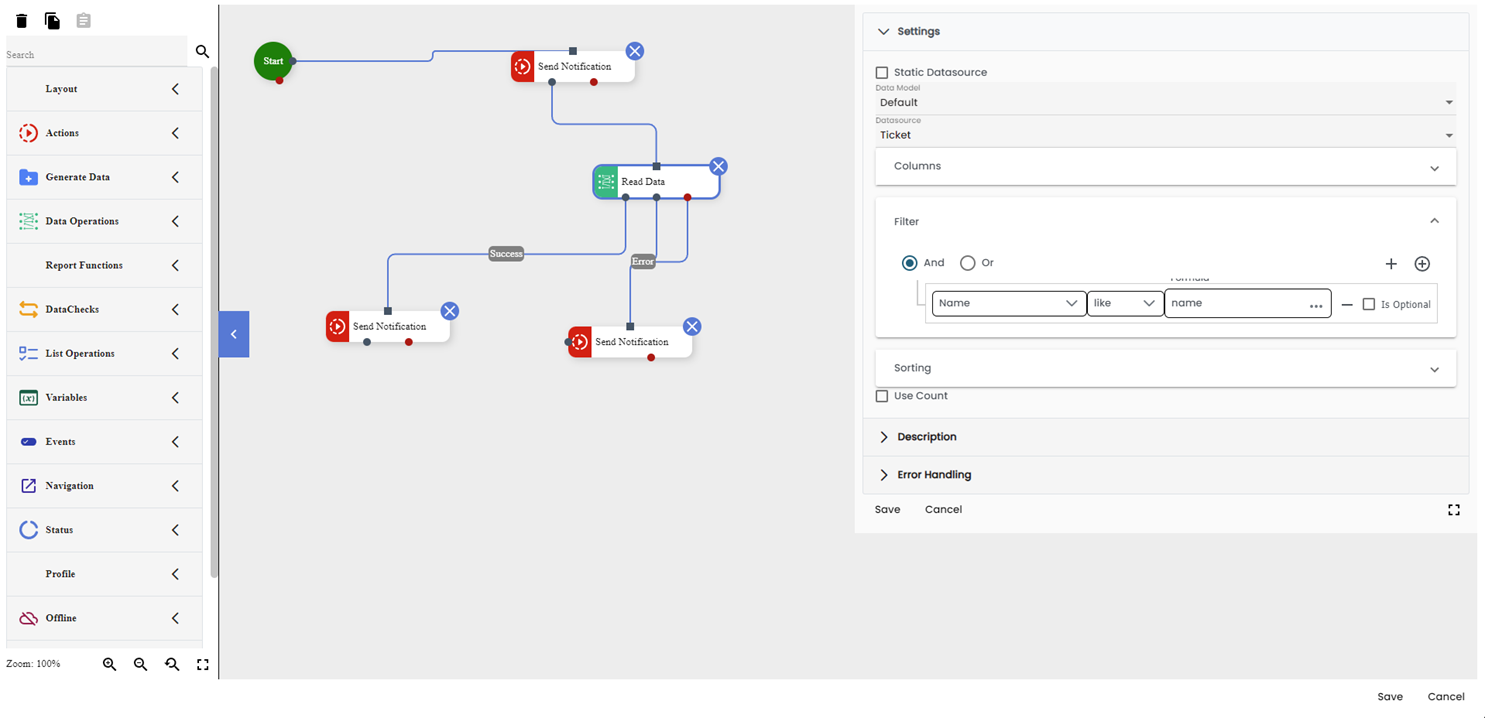Check the Use Count option

pos(881,395)
